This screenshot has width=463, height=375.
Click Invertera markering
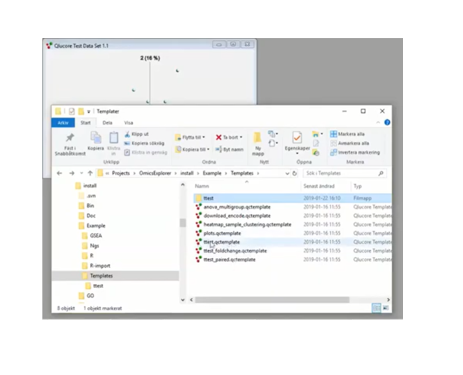coord(355,152)
